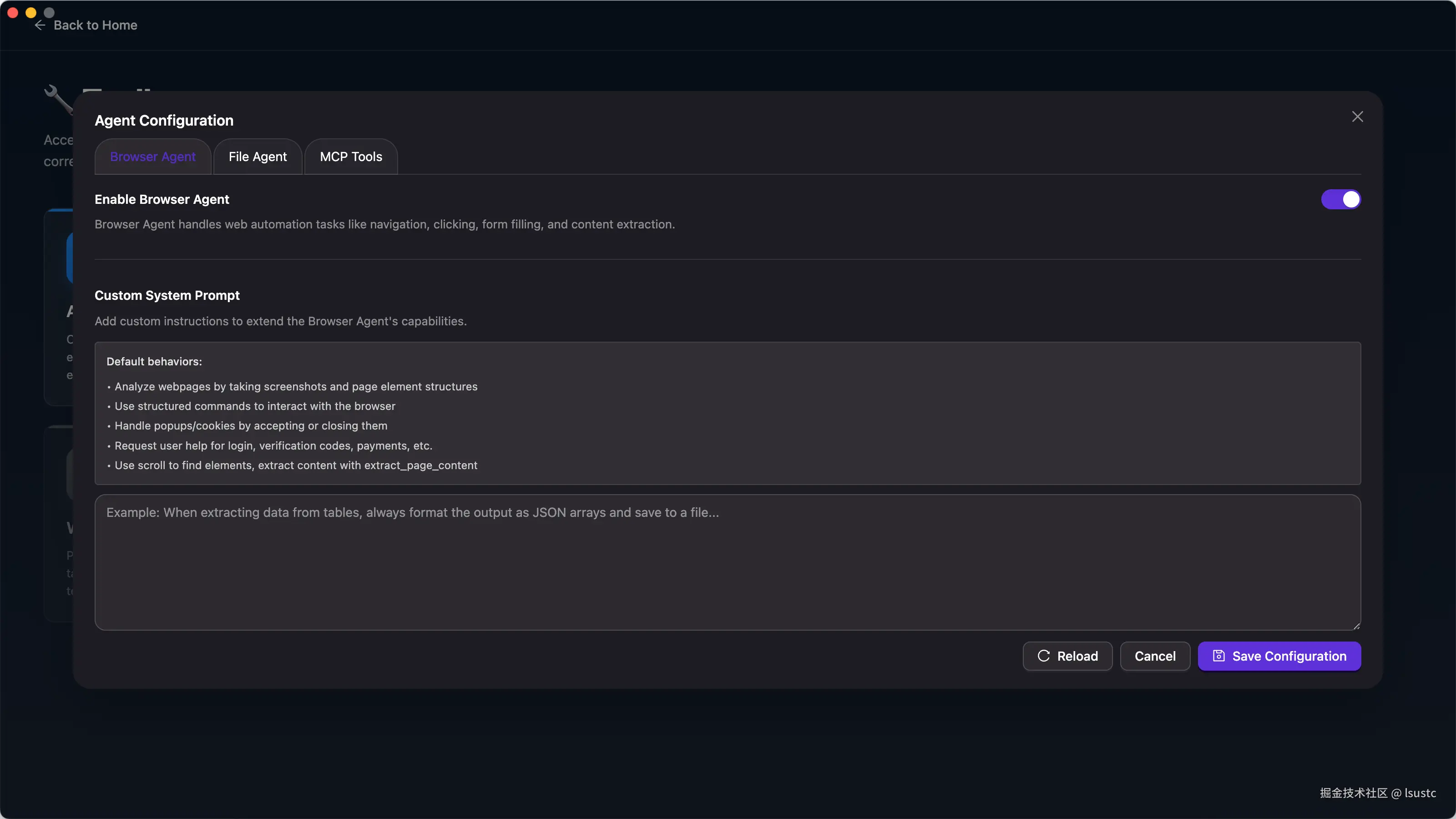Image resolution: width=1456 pixels, height=819 pixels.
Task: Click the yellow minimize traffic light
Action: 31,12
